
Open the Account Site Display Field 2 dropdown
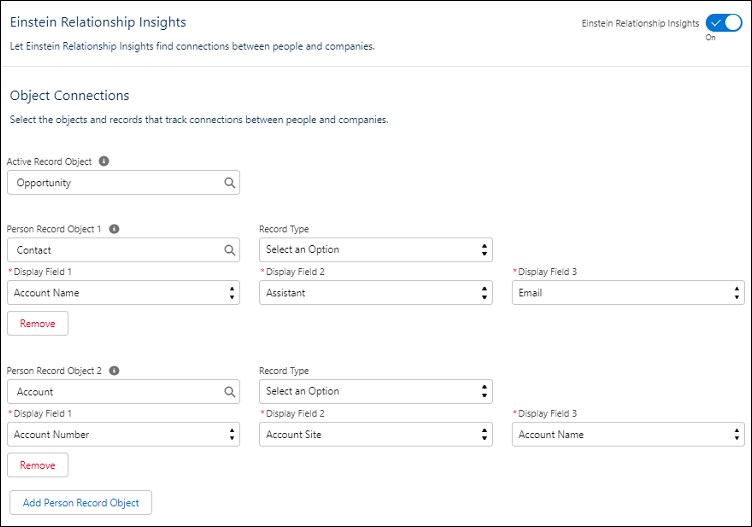coord(376,434)
